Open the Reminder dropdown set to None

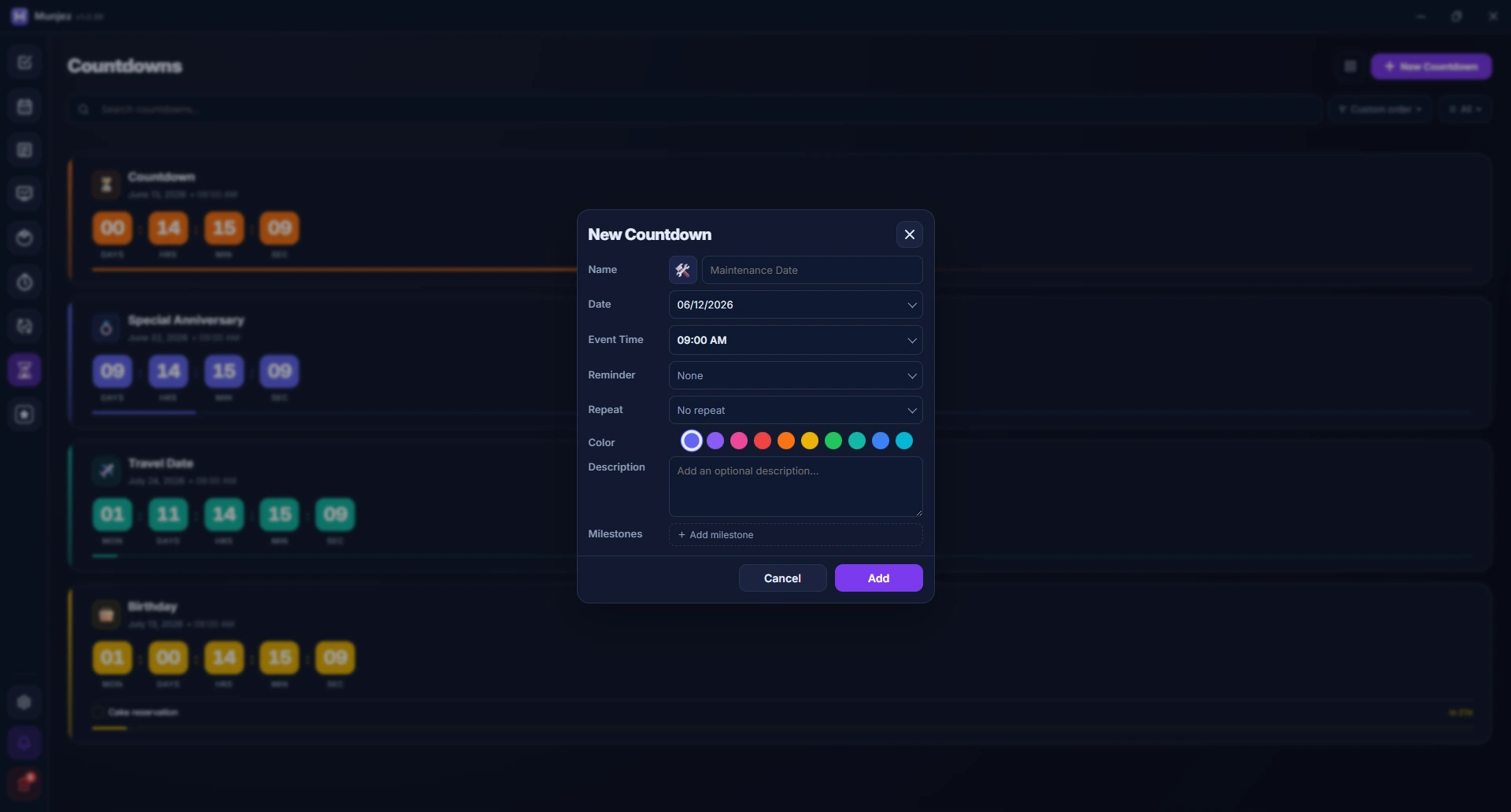(x=795, y=375)
